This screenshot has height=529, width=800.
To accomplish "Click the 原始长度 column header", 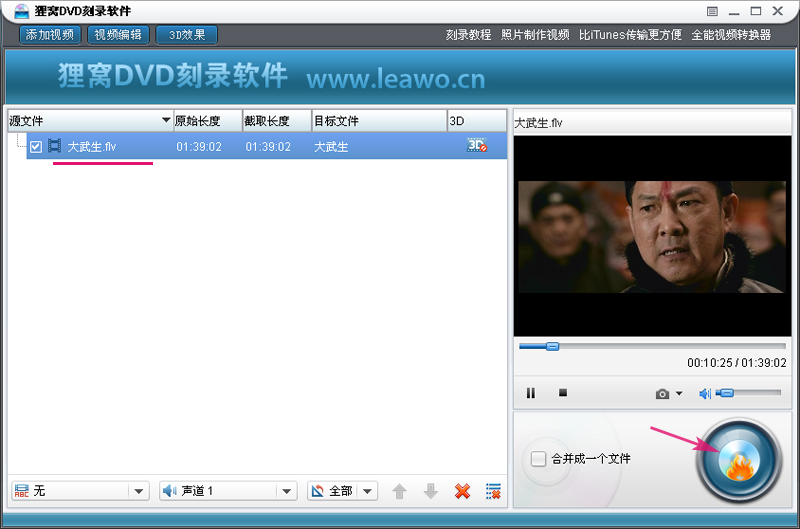I will 208,121.
